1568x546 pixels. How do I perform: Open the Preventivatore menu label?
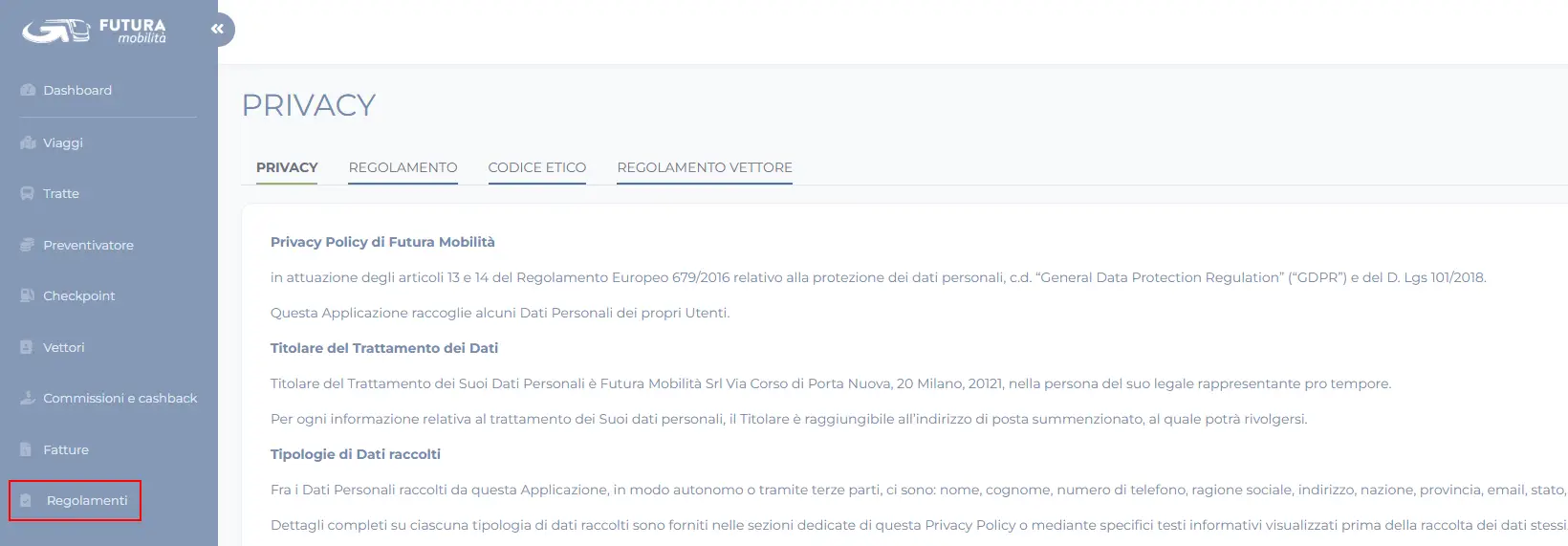88,245
